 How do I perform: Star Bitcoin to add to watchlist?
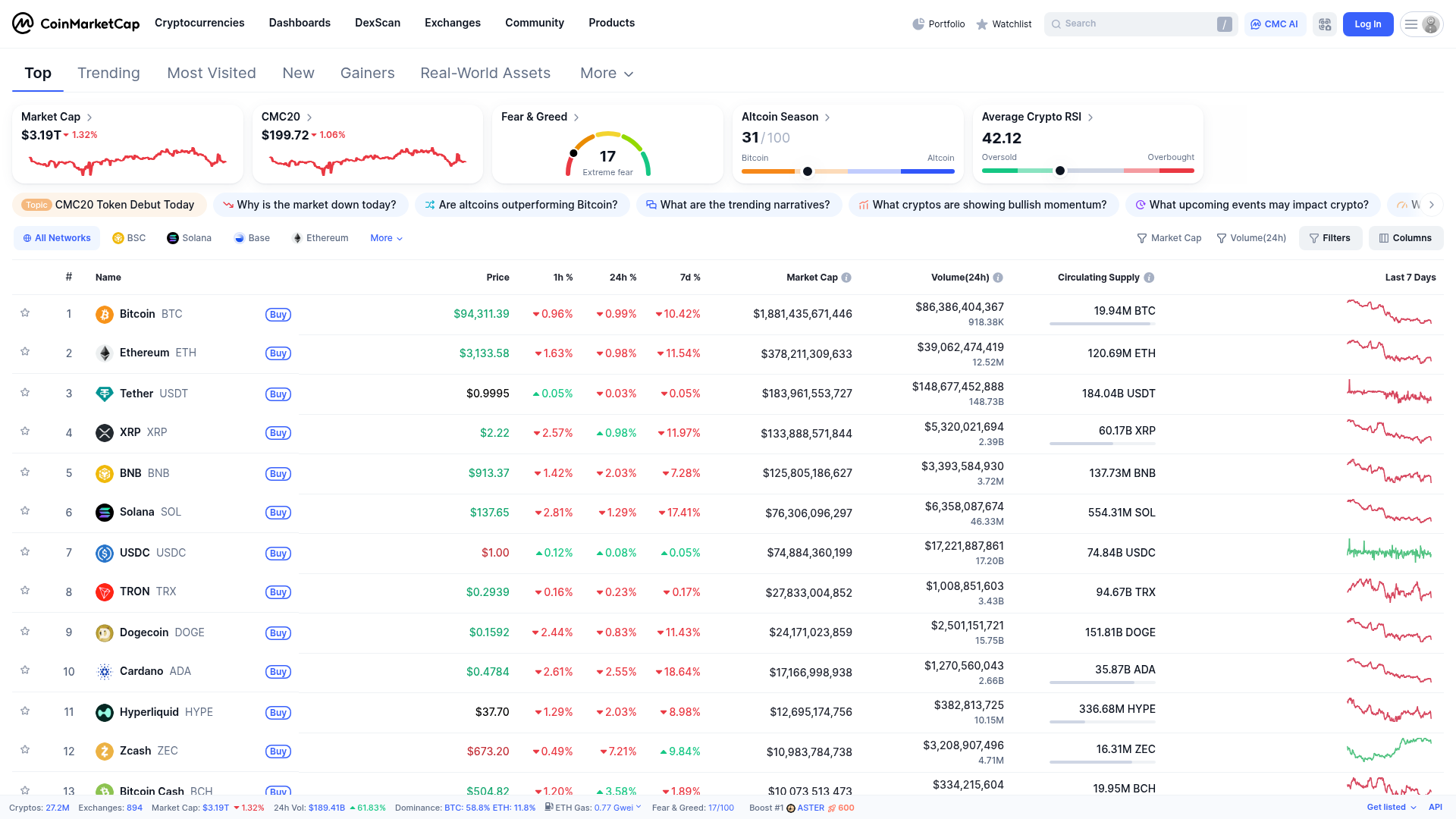click(25, 312)
